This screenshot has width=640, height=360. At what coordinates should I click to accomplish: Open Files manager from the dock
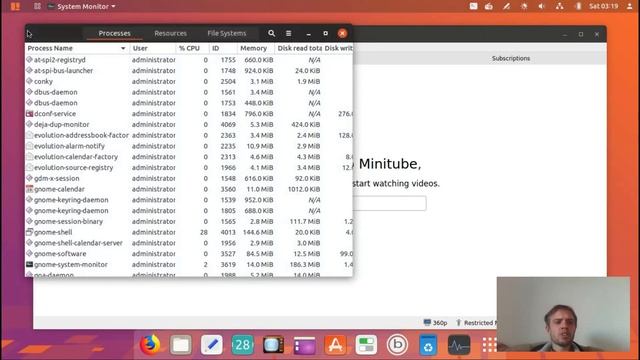pyautogui.click(x=181, y=345)
